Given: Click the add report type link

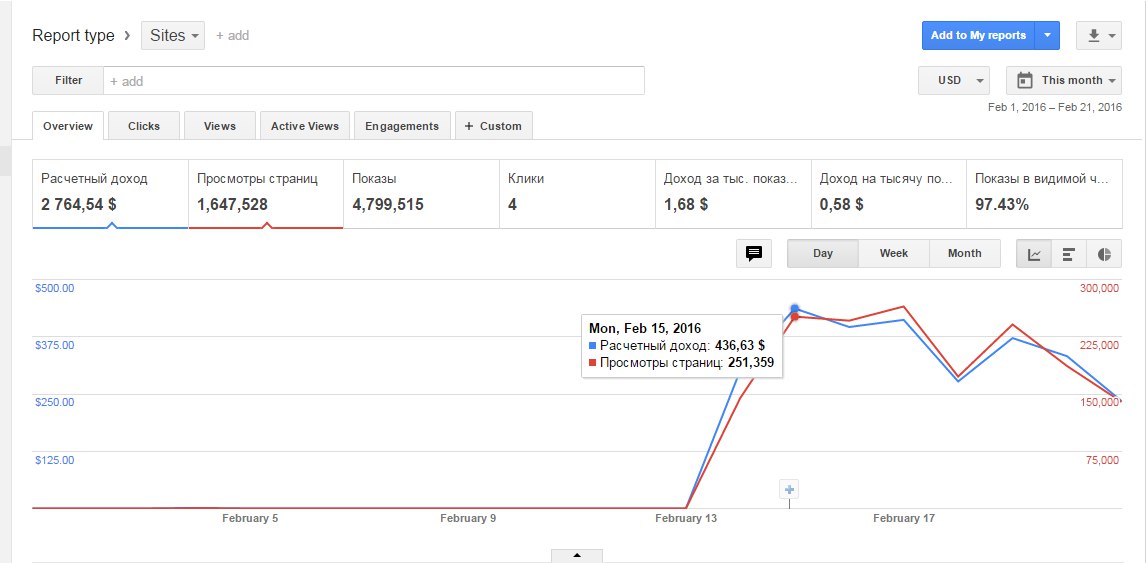Looking at the screenshot, I should click(232, 36).
